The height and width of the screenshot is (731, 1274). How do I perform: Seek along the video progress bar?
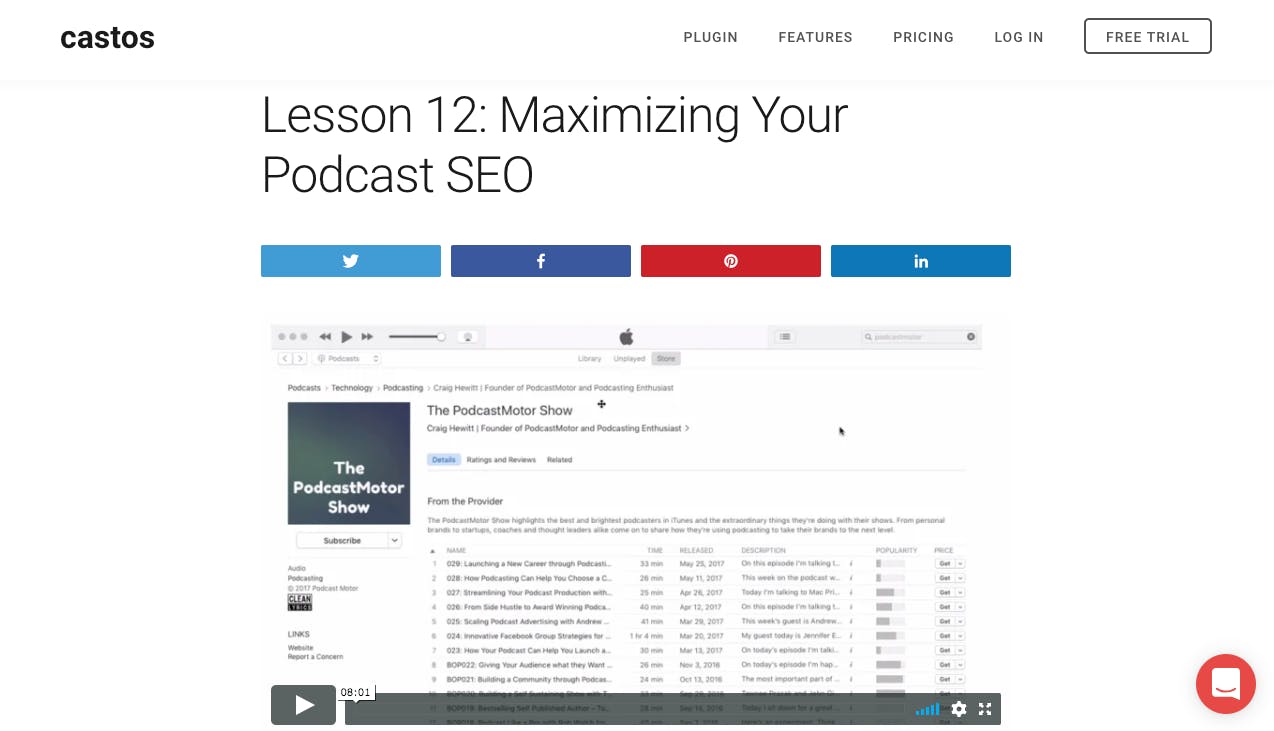click(627, 709)
